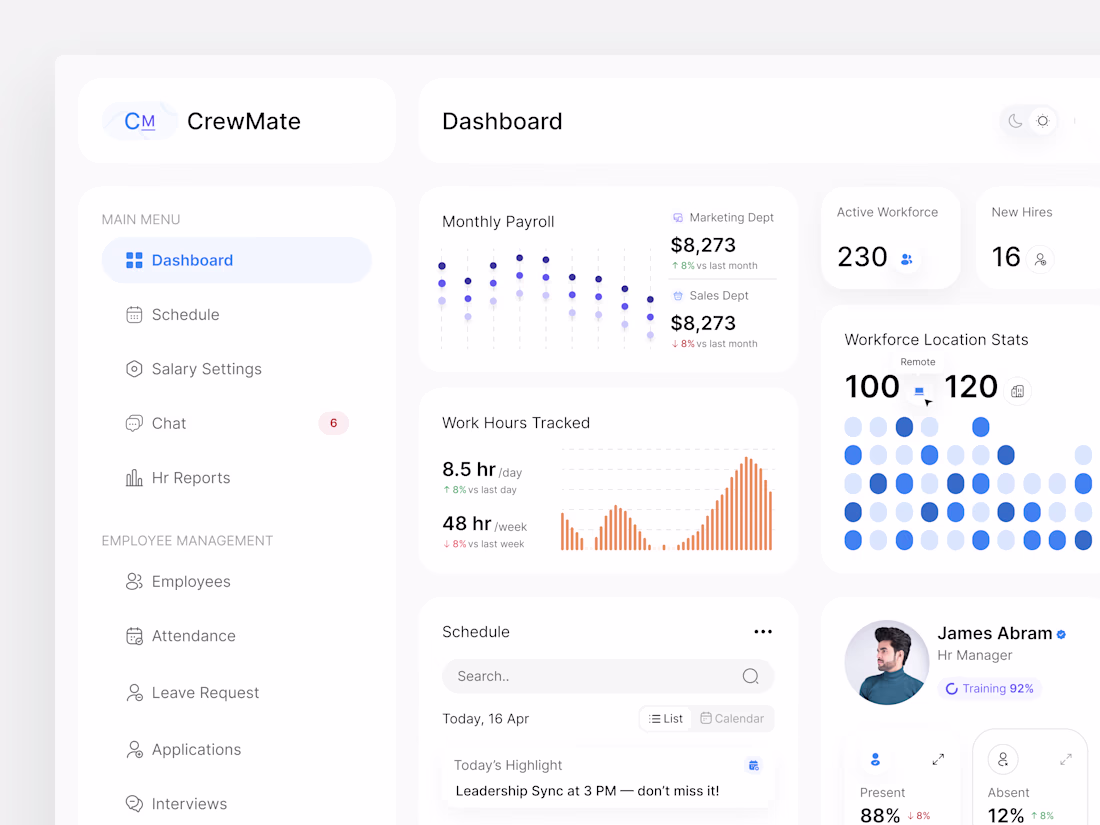This screenshot has width=1100, height=825.
Task: Click the search magnifier icon
Action: click(751, 676)
